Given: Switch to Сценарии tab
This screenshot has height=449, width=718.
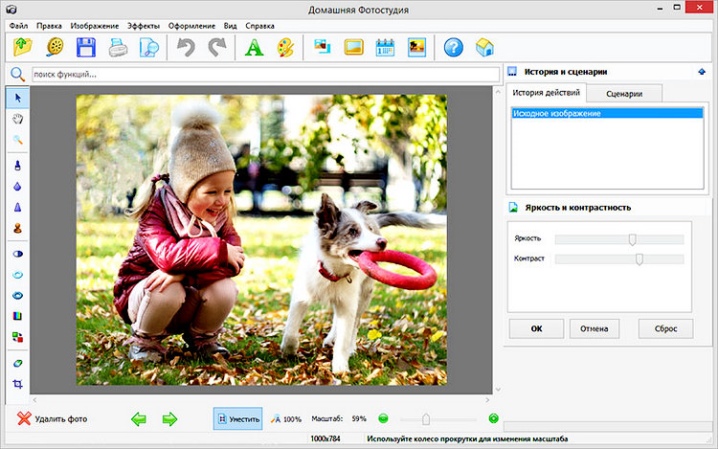Looking at the screenshot, I should pyautogui.click(x=624, y=93).
